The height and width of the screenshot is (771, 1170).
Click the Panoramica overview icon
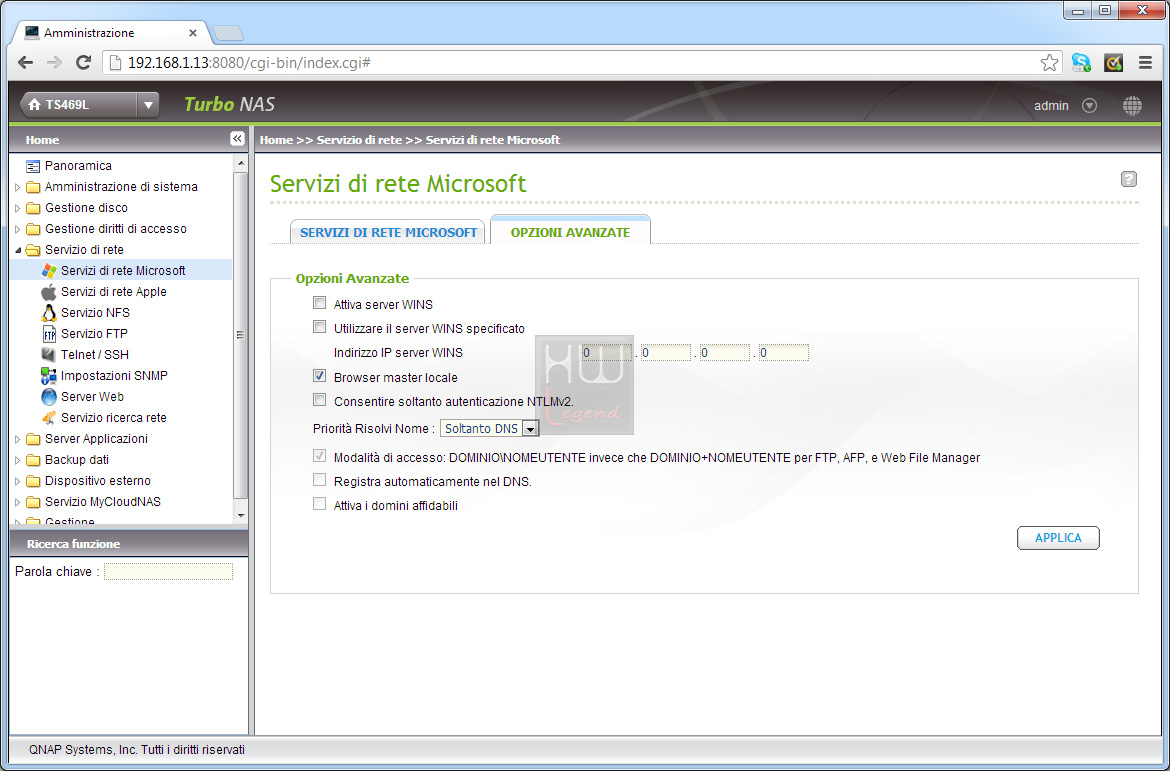(33, 166)
